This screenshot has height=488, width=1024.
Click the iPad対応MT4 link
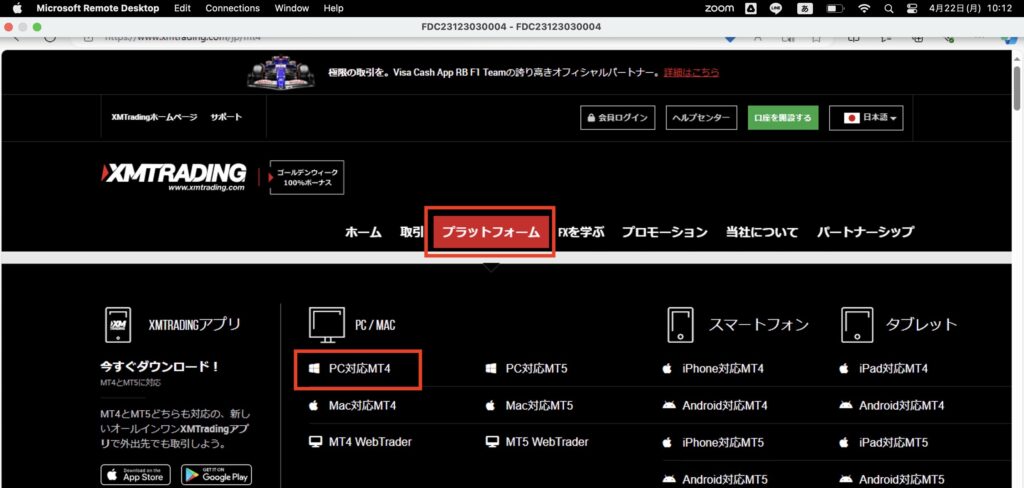pyautogui.click(x=893, y=369)
